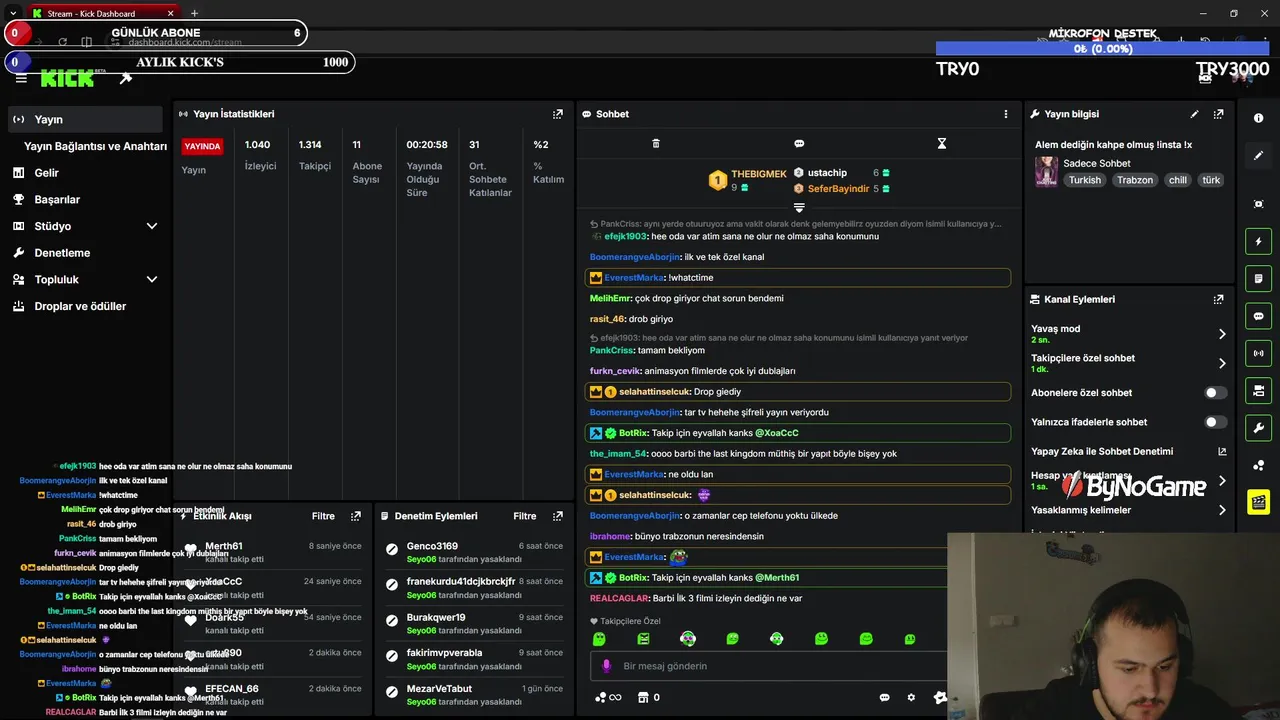Click the hourglass icon in the Sohbet panel

941,144
